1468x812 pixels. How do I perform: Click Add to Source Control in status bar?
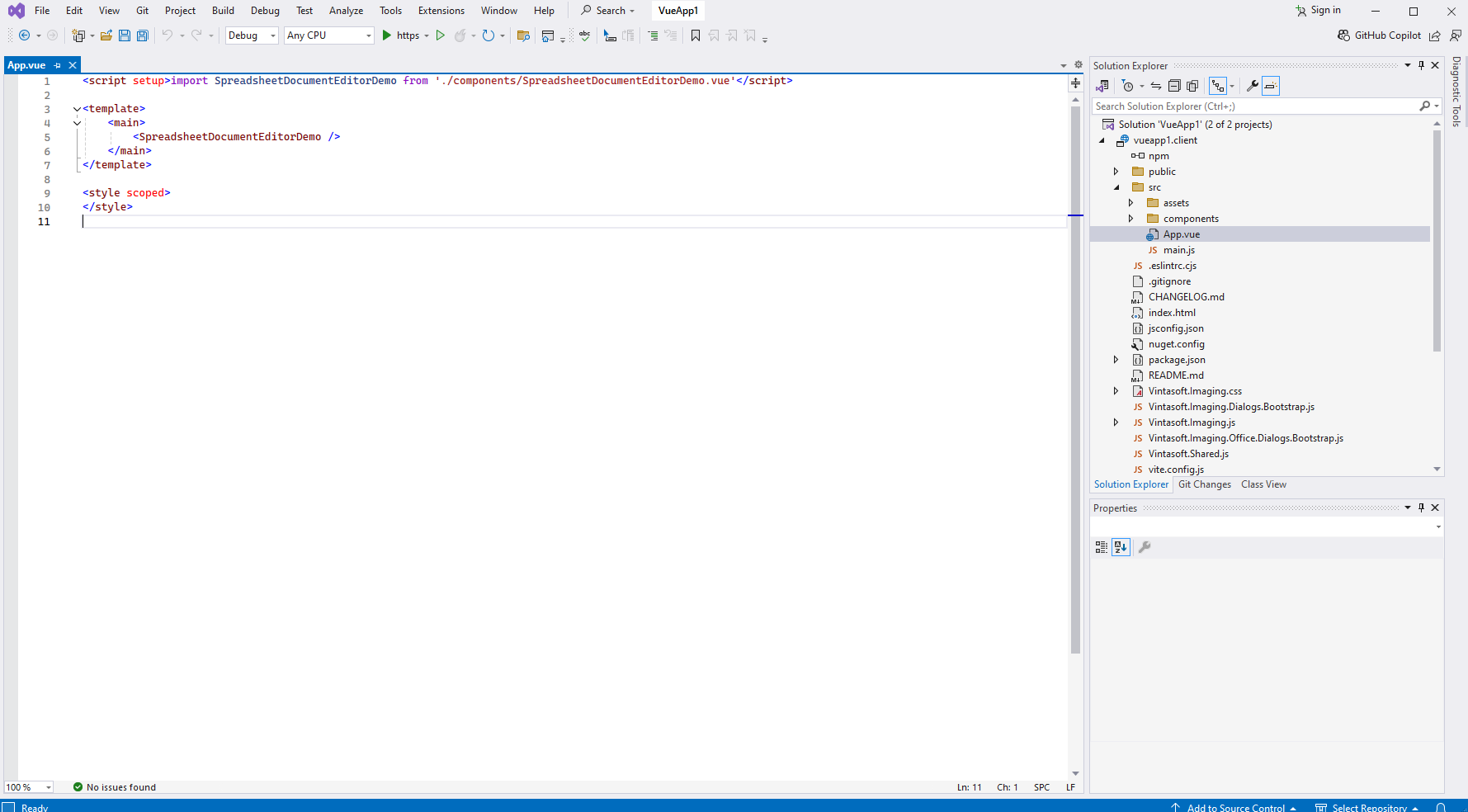coord(1234,807)
